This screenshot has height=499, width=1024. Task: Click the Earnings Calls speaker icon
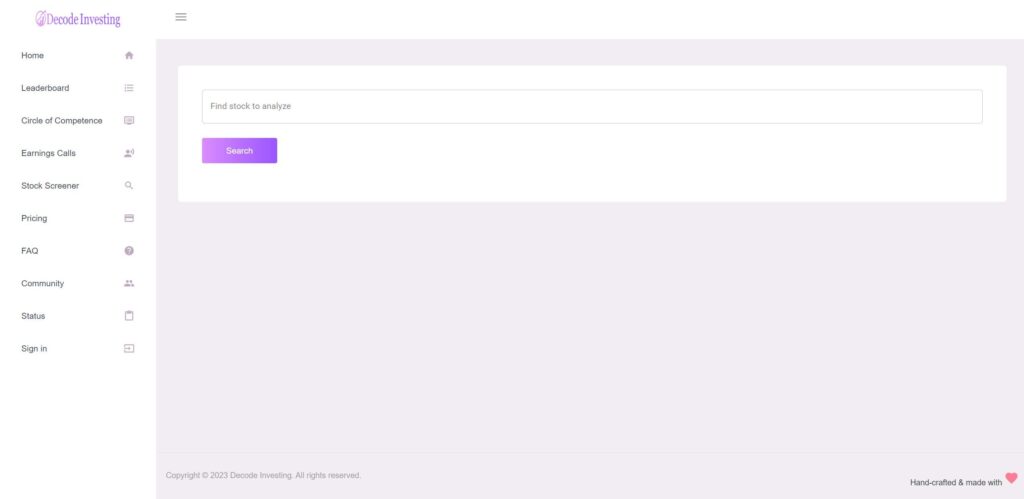(x=129, y=153)
